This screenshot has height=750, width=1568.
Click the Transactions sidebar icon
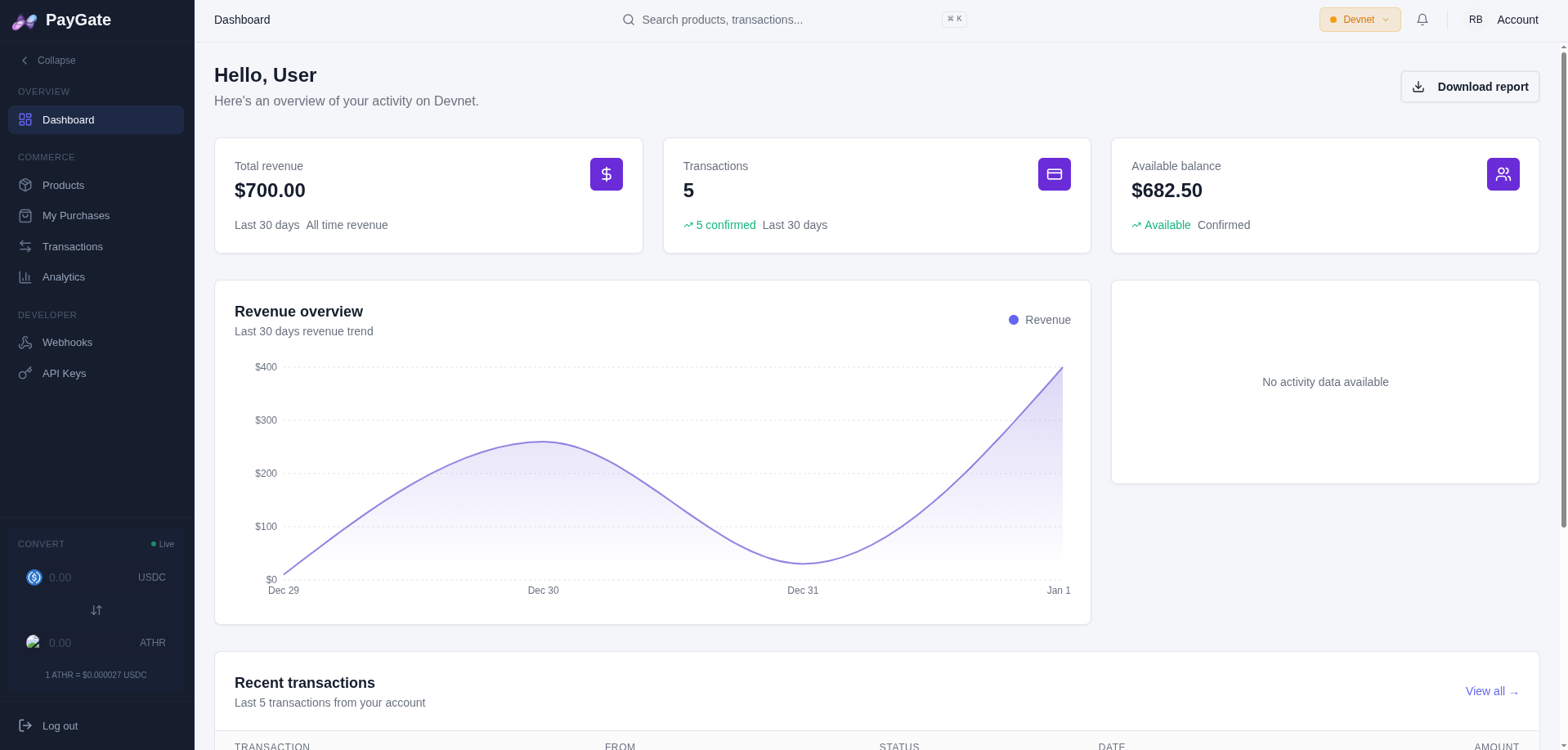click(x=25, y=246)
